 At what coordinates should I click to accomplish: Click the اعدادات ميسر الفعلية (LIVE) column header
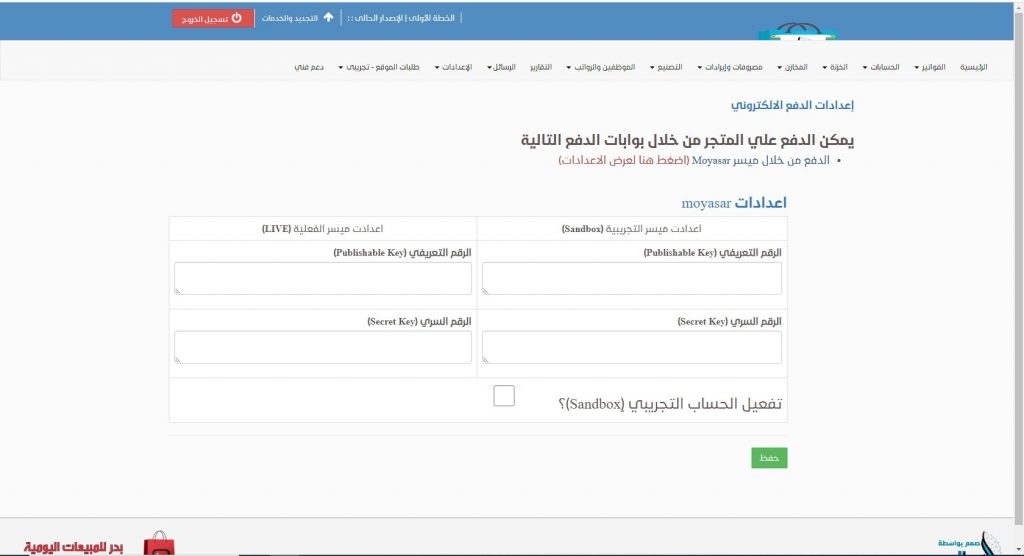point(323,229)
